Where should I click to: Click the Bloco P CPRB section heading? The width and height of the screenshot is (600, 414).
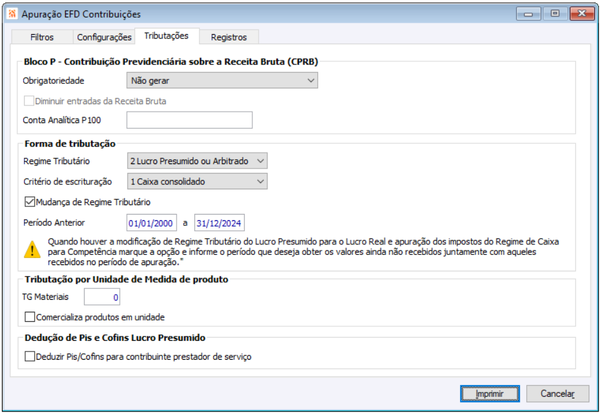click(171, 62)
